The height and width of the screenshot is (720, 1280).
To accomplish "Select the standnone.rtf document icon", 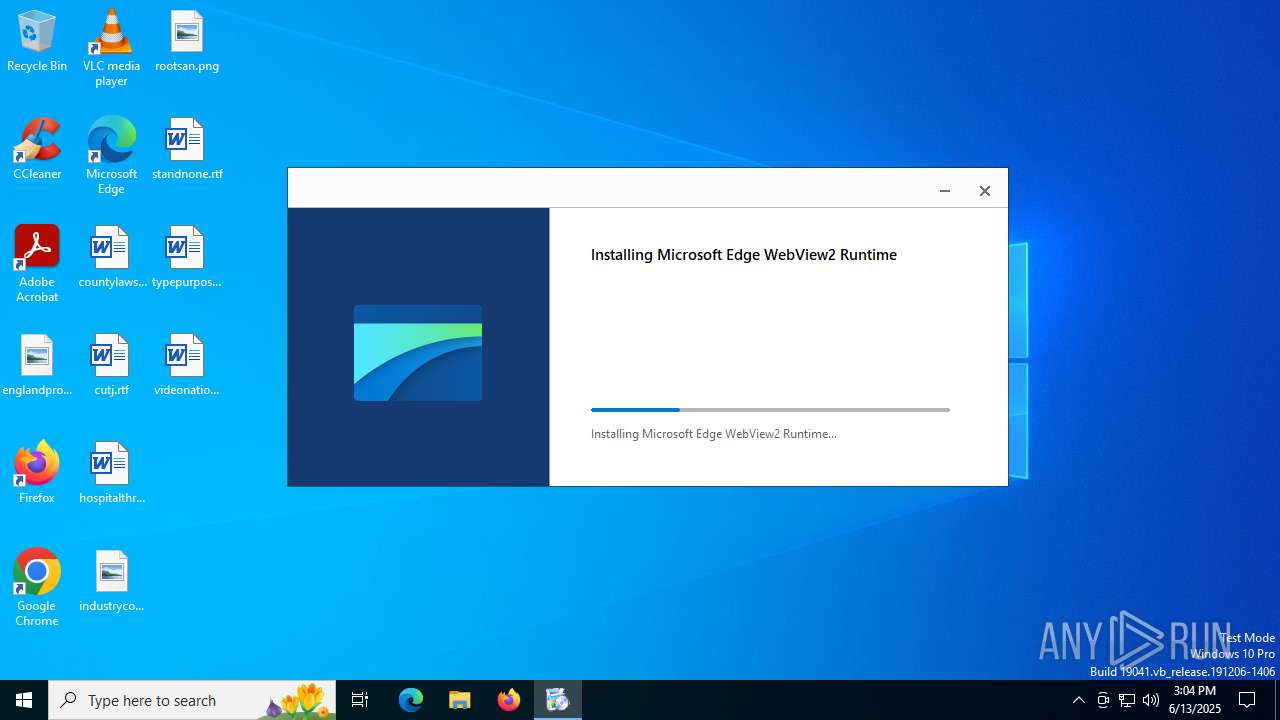I will point(187,150).
